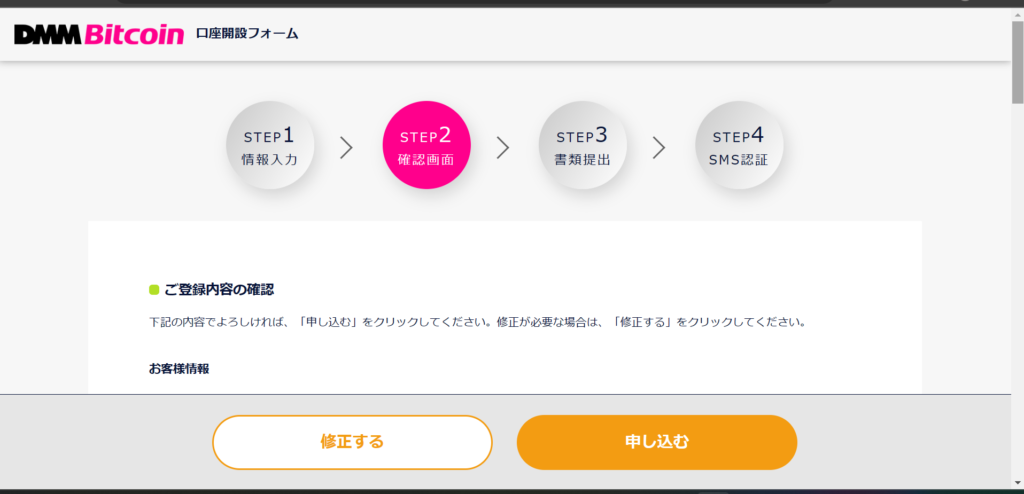The image size is (1024, 494).
Task: Click 「申し込む」 in the instruction sentence
Action: [329, 323]
